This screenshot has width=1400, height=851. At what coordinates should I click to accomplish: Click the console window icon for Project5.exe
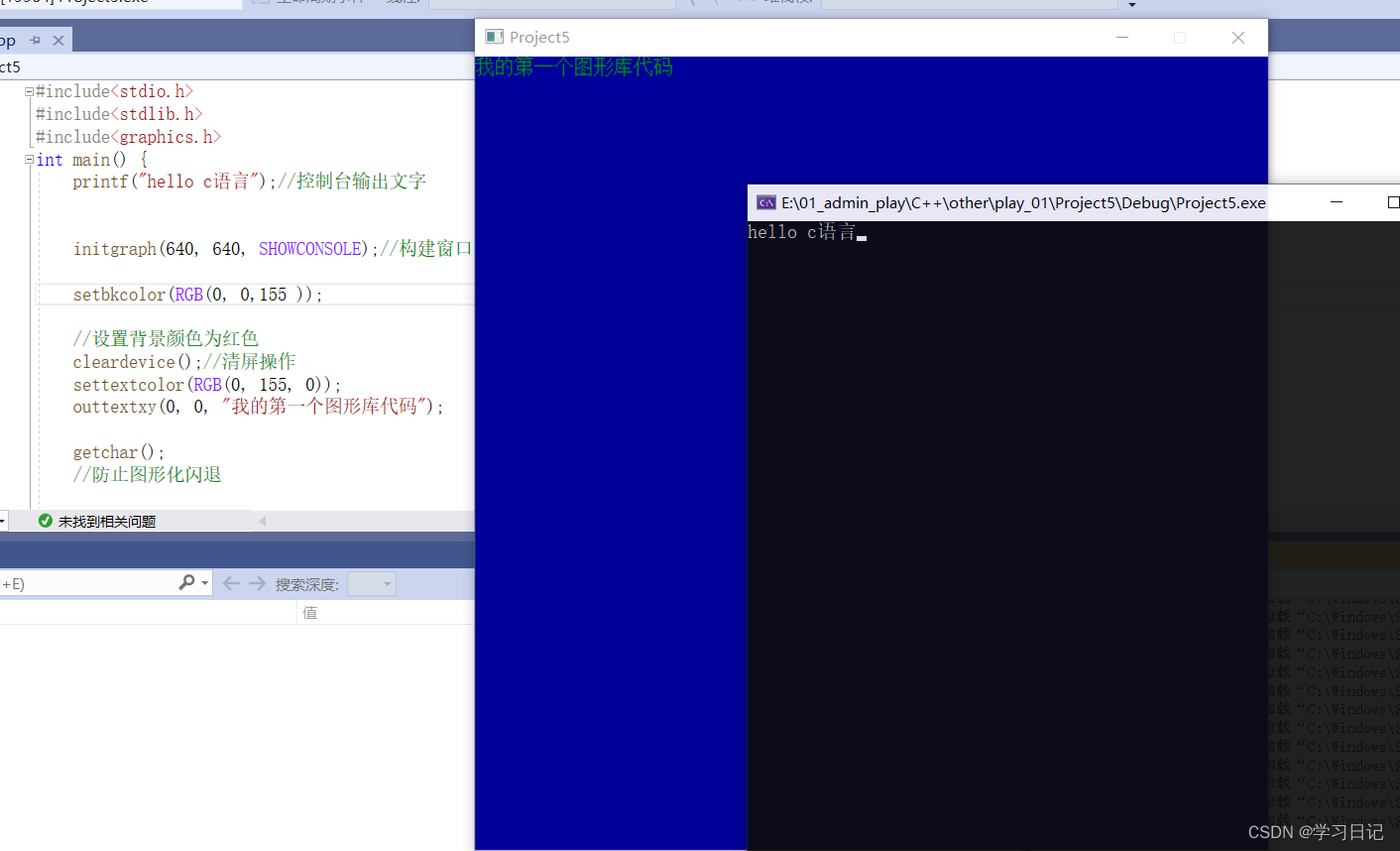click(x=766, y=202)
